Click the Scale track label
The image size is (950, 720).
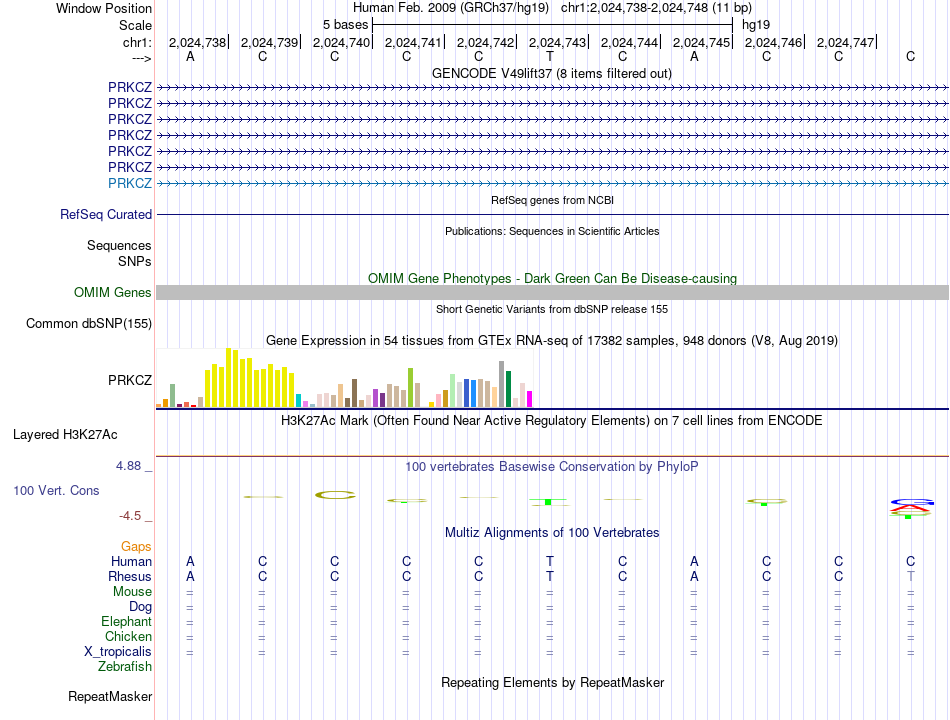(x=135, y=25)
